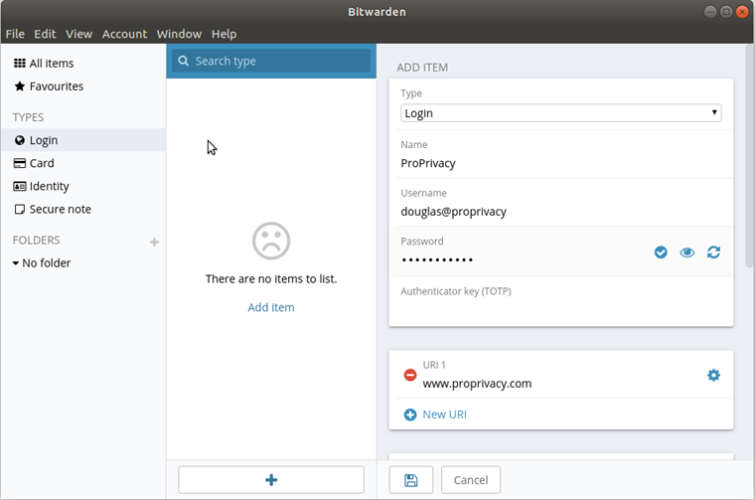Save the item with floppy disk icon
Screen dimensions: 755x500
coord(411,480)
